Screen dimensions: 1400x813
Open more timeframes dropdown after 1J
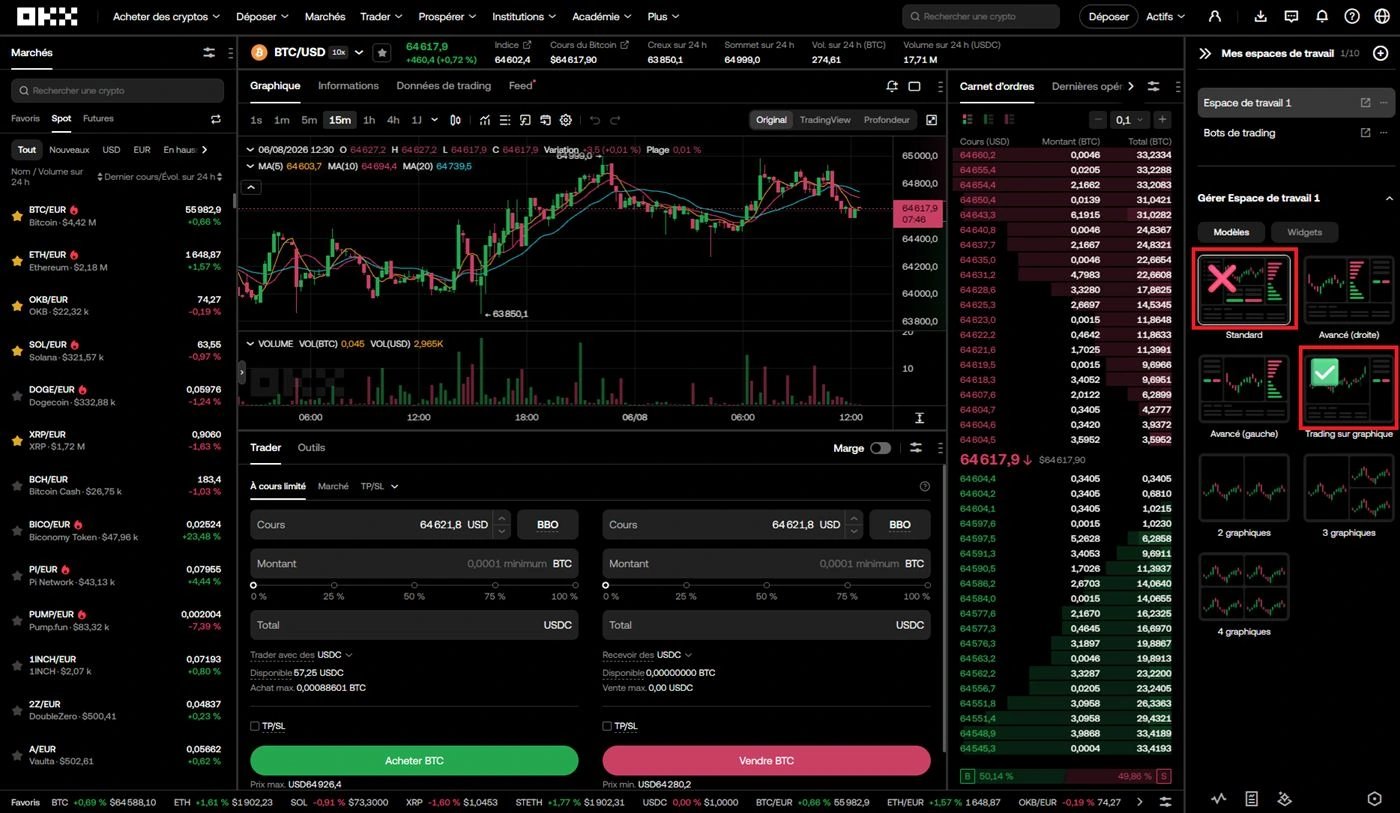tap(437, 120)
